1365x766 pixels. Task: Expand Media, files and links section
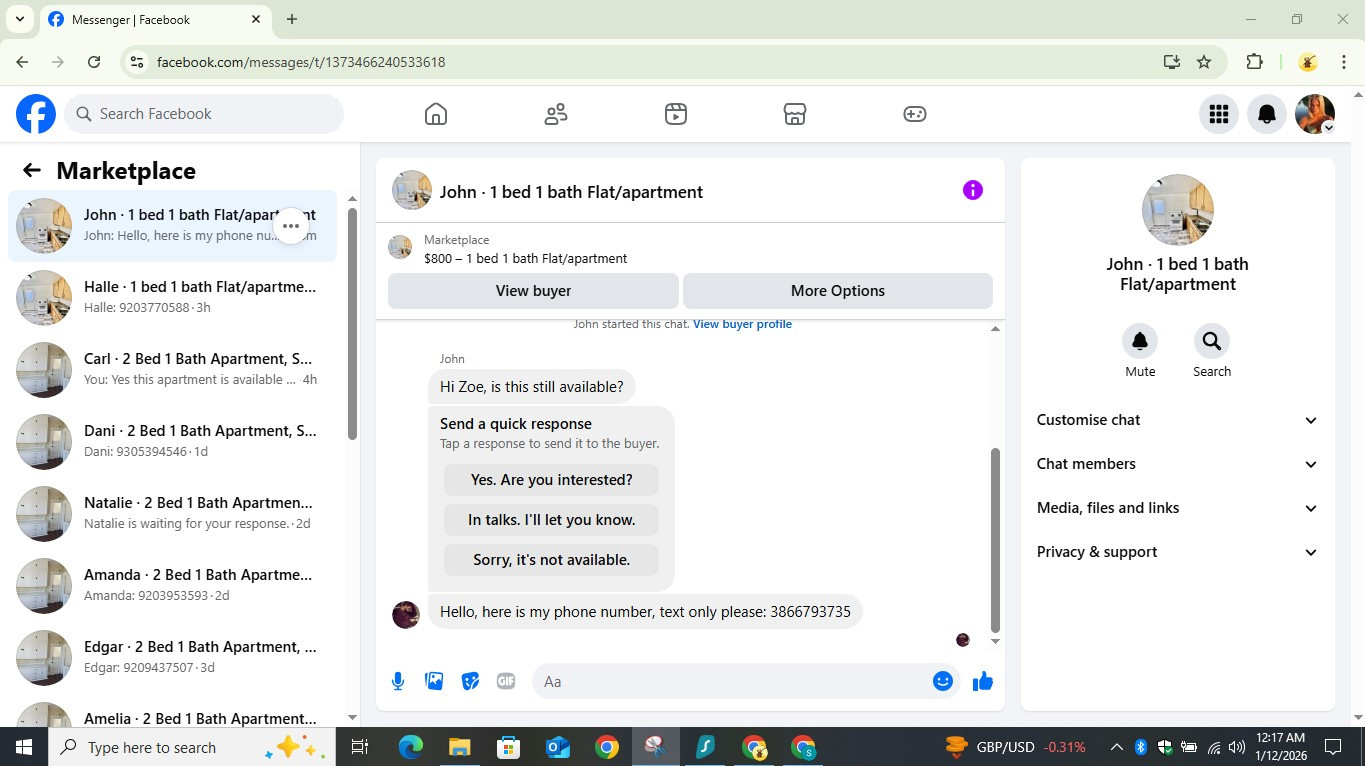[x=1178, y=508]
